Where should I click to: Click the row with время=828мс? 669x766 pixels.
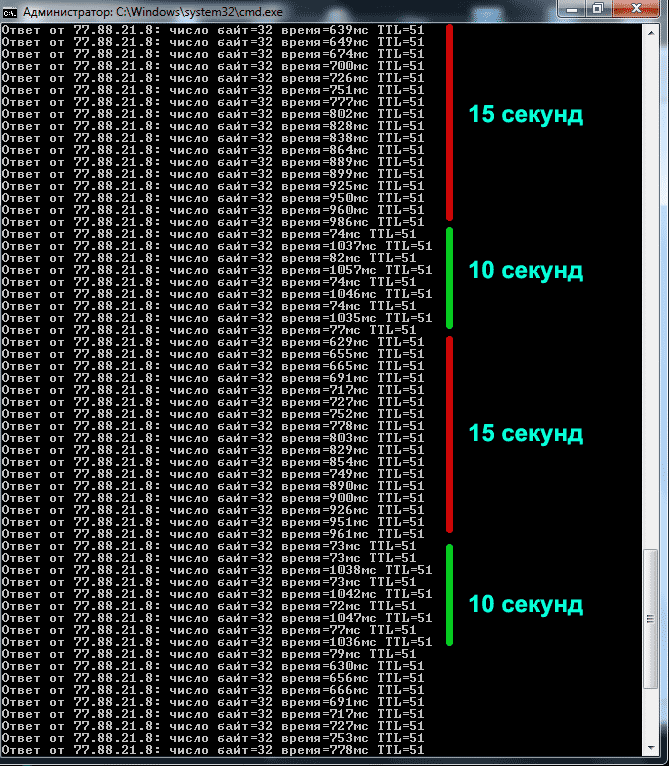pyautogui.click(x=213, y=126)
